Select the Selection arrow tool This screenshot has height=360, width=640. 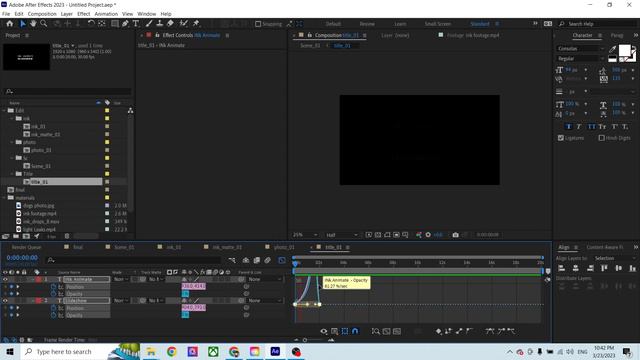pyautogui.click(x=23, y=24)
